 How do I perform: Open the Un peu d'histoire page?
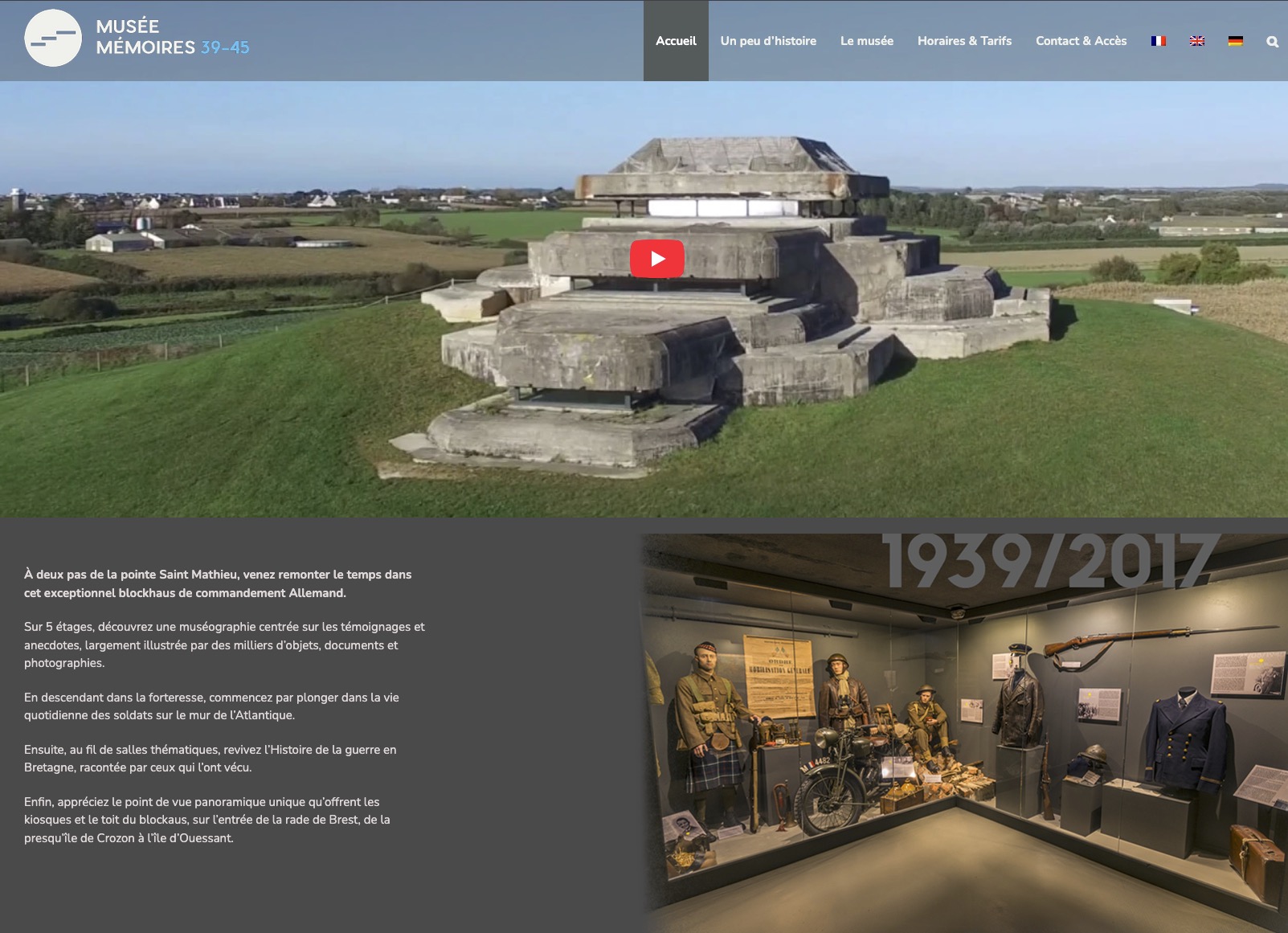coord(768,41)
